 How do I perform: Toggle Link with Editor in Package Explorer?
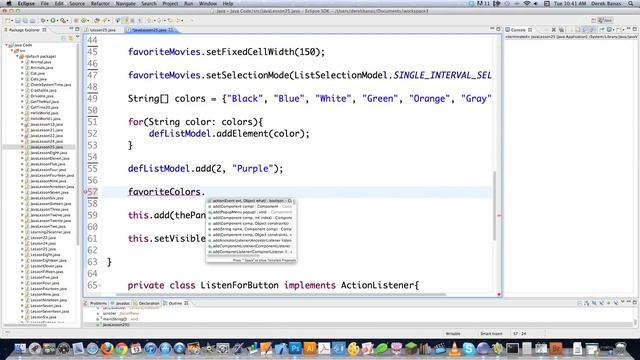pyautogui.click(x=71, y=38)
